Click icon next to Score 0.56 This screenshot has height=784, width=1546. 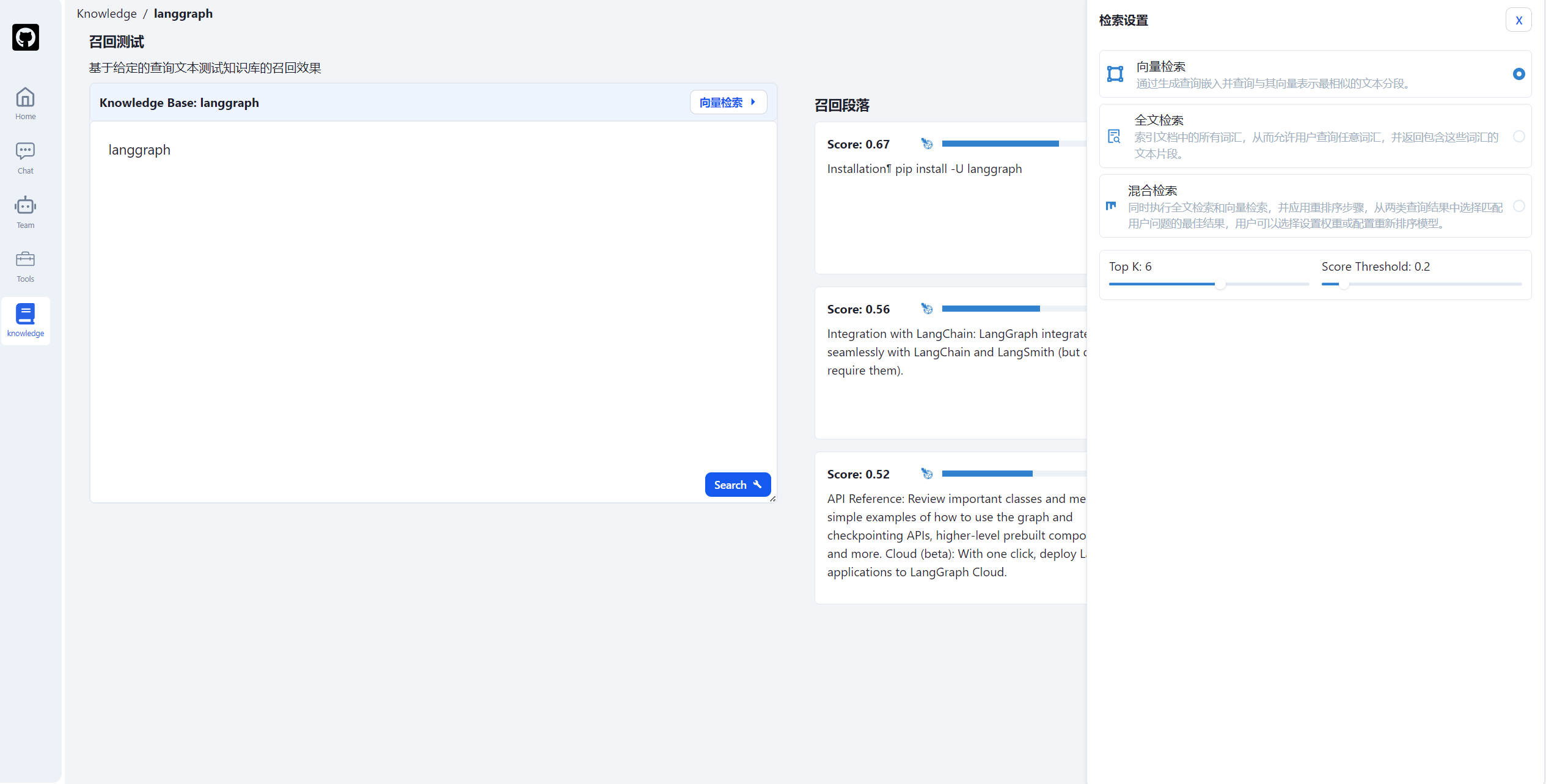pos(927,309)
